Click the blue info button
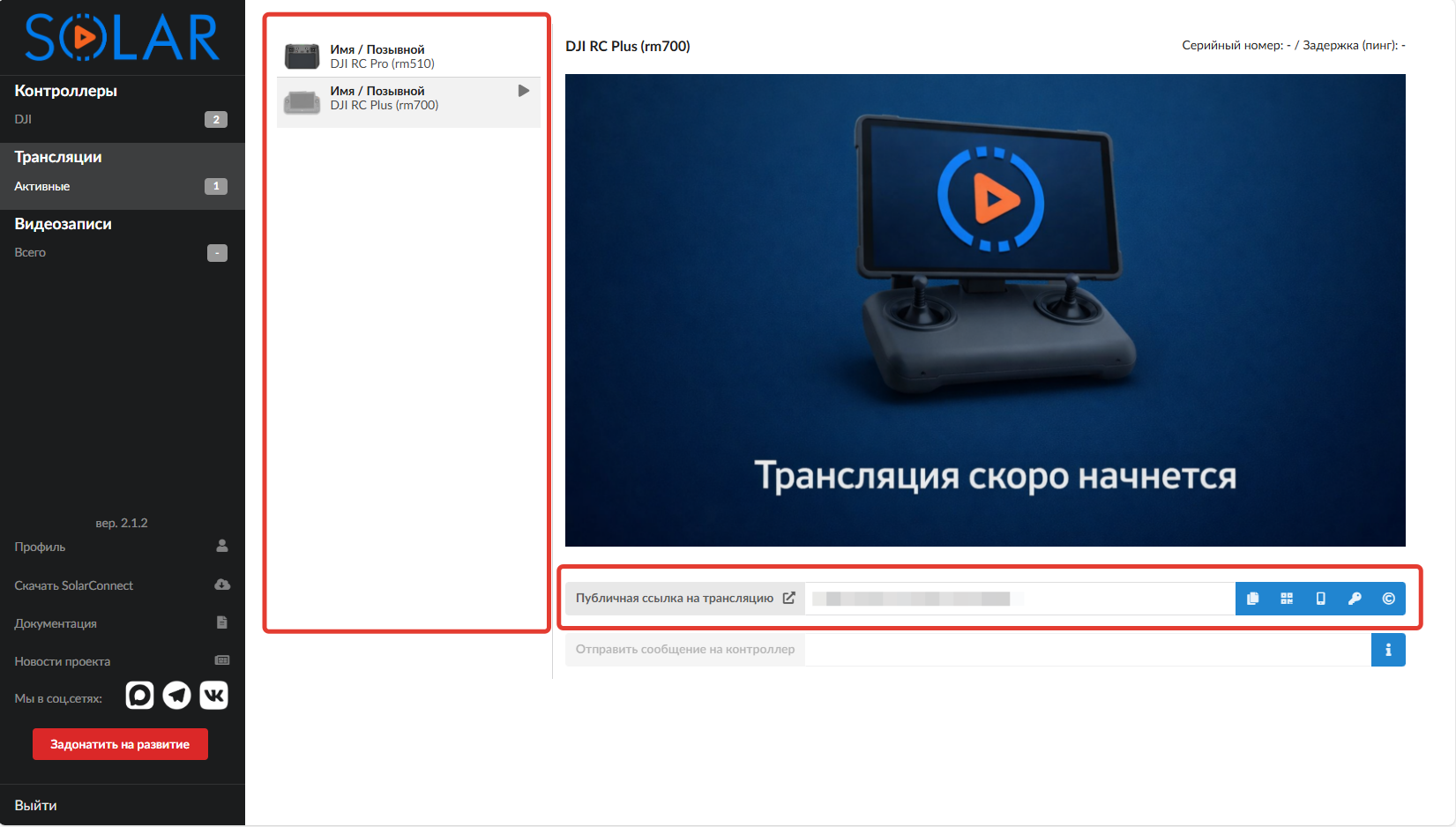 (x=1388, y=650)
